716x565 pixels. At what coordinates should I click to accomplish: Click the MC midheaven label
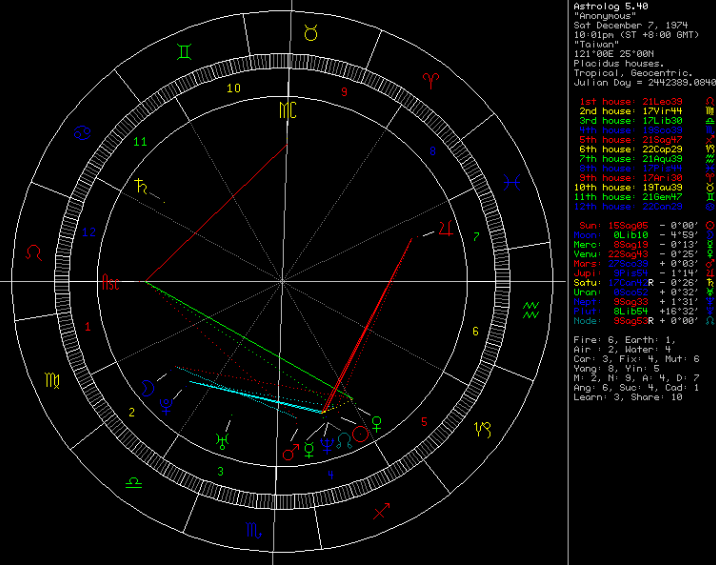[x=288, y=109]
